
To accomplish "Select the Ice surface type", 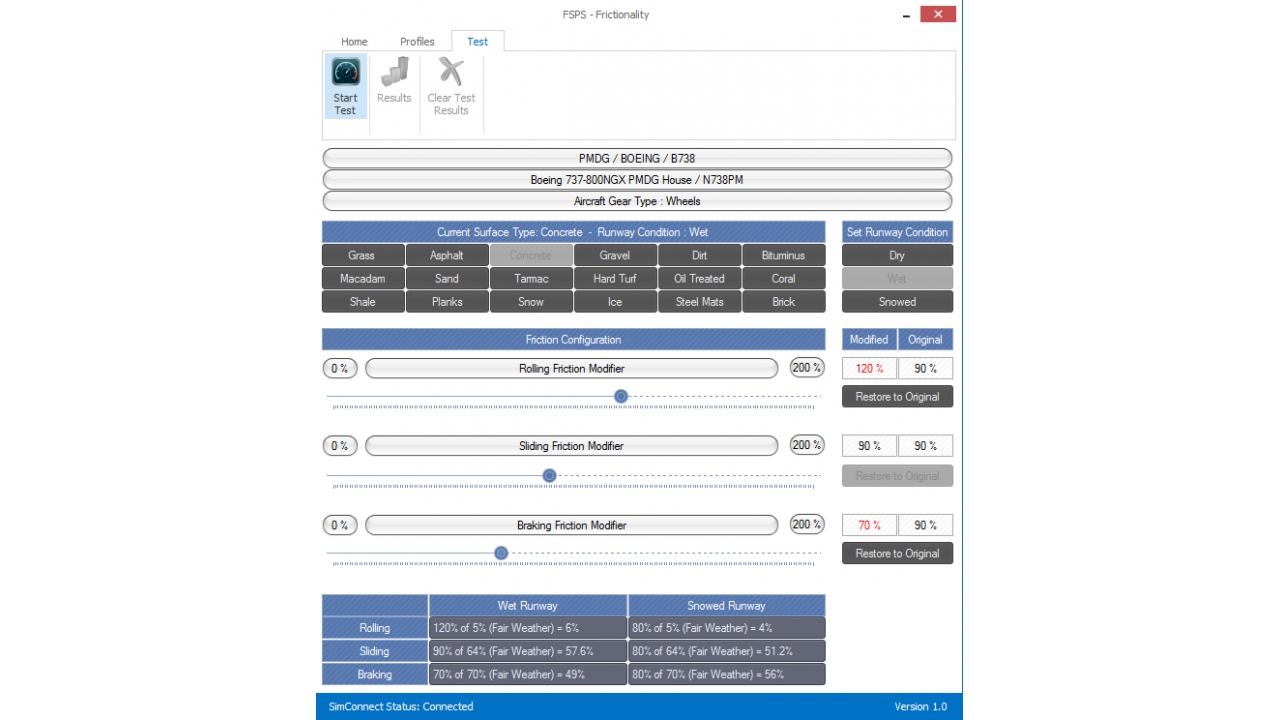I will (x=615, y=301).
